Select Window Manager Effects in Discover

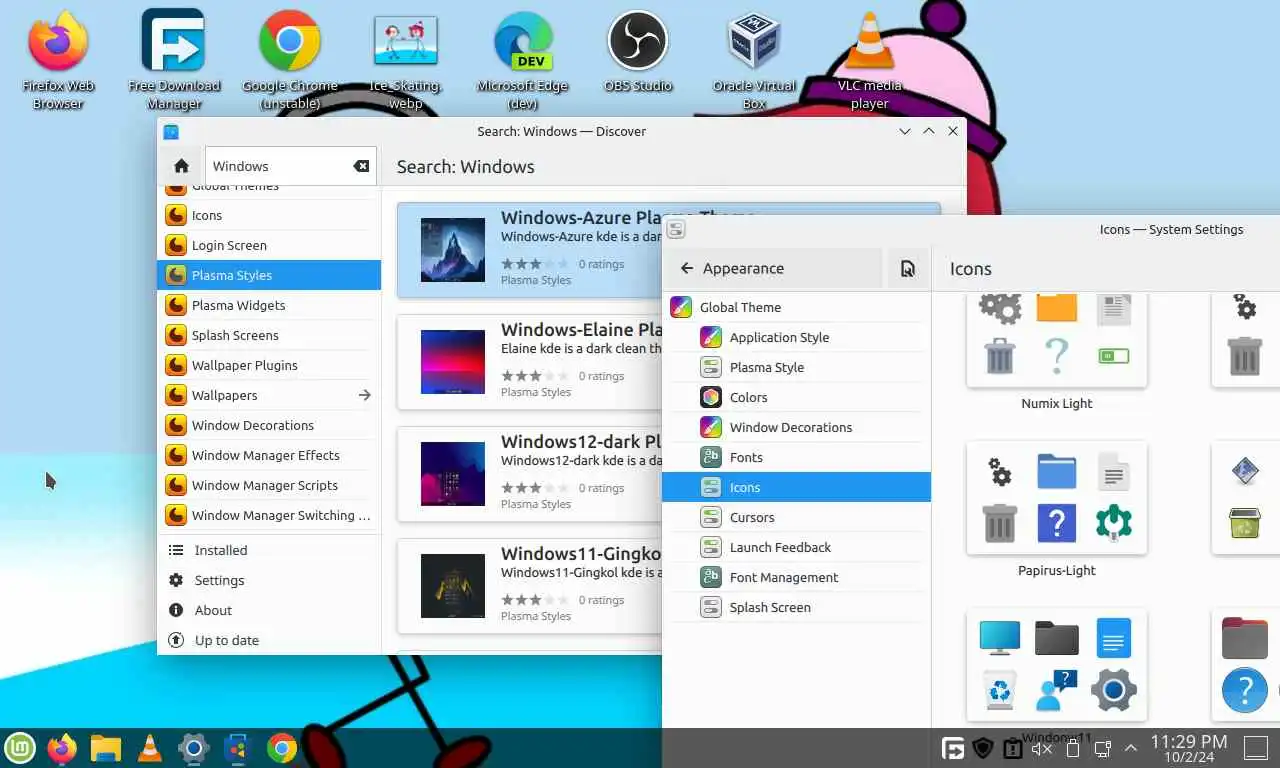[x=269, y=455]
